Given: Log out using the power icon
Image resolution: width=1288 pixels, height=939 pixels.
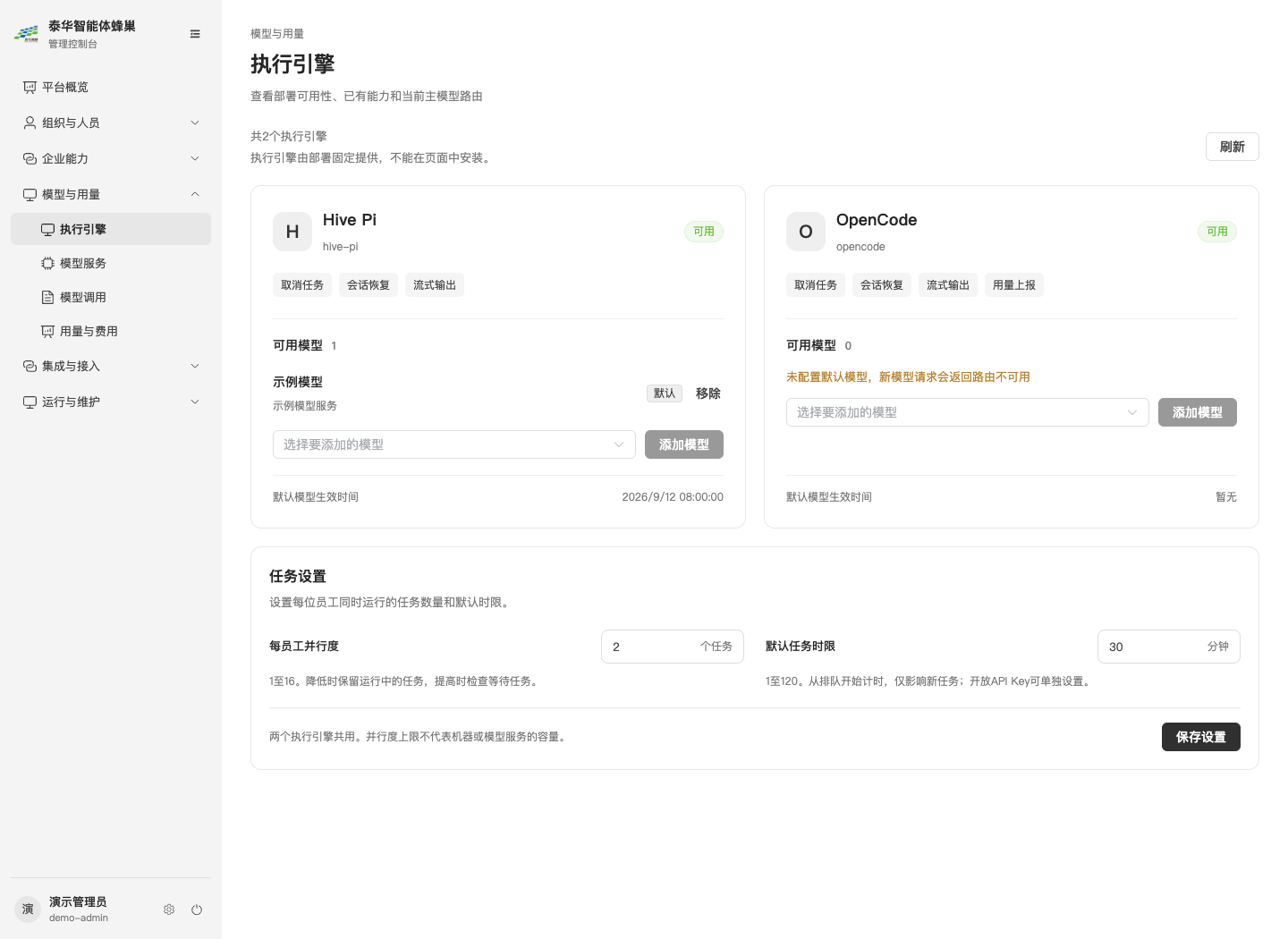Looking at the screenshot, I should point(197,909).
